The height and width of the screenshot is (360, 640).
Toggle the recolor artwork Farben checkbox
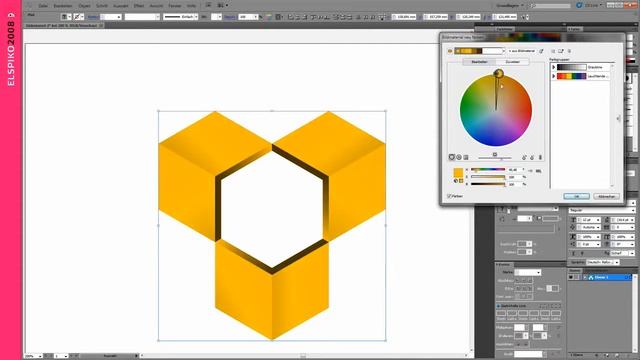[449, 196]
